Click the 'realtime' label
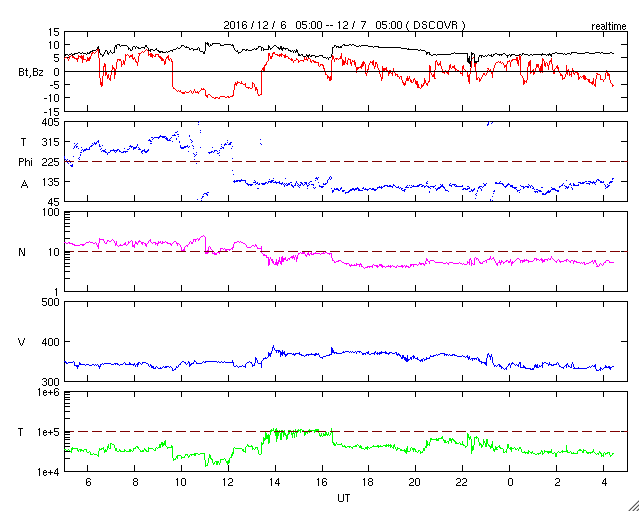The image size is (640, 512). [609, 27]
